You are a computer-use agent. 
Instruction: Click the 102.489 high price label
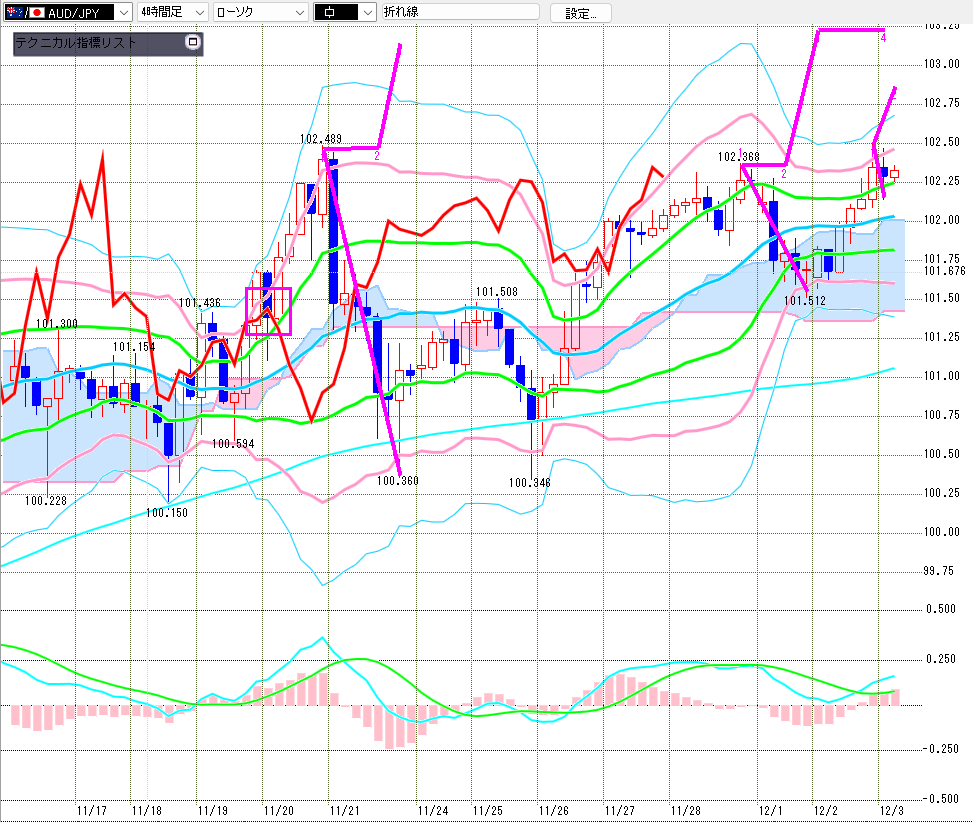coord(320,139)
